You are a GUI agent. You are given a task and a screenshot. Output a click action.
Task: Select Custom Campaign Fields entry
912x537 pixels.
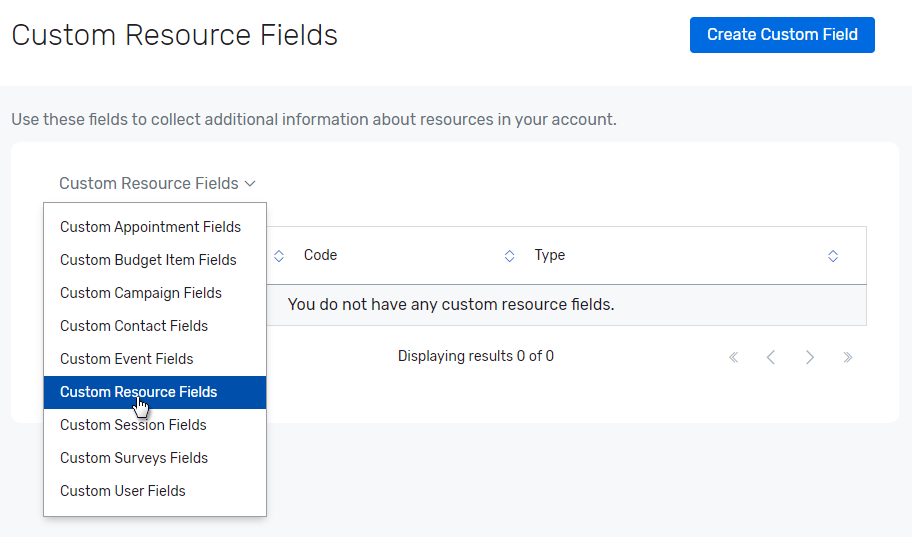[x=155, y=293]
